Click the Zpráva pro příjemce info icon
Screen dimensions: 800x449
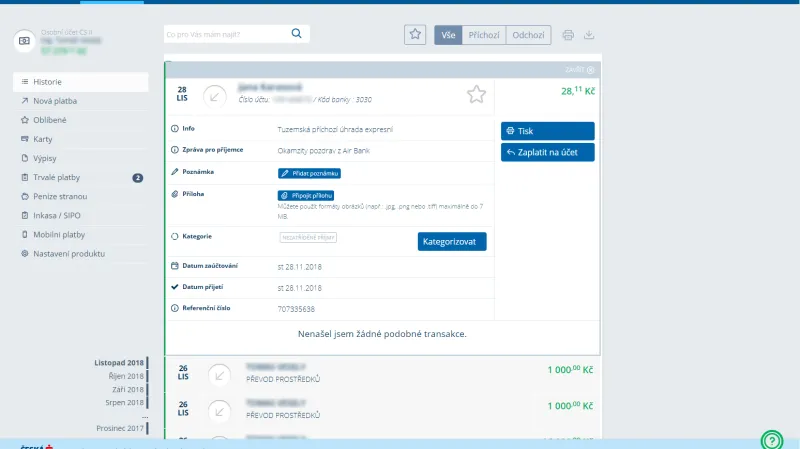(x=174, y=150)
